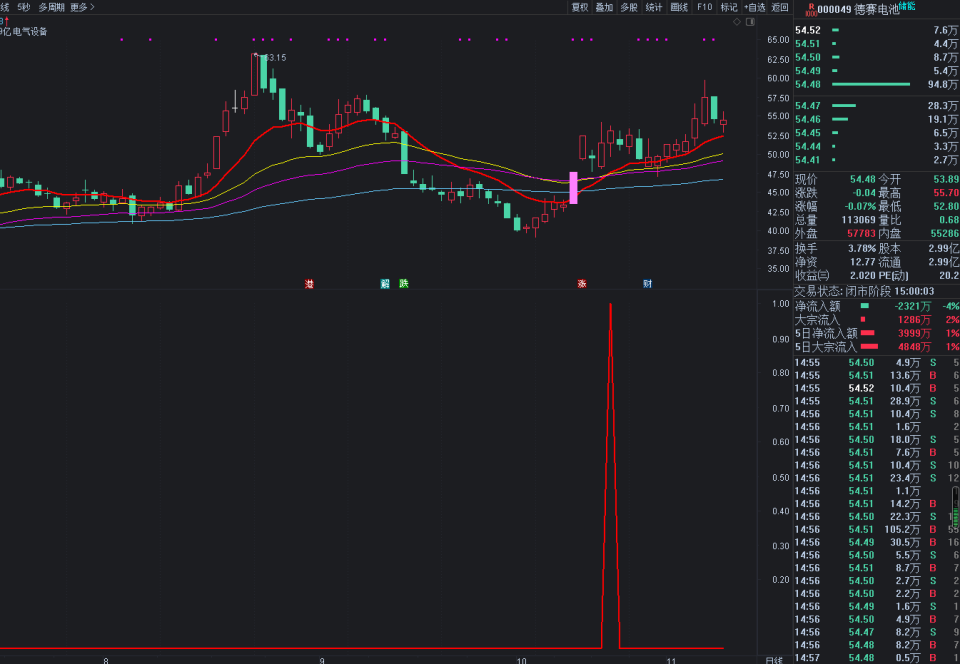Click the 总量 113069 value
This screenshot has width=960, height=664.
[858, 220]
